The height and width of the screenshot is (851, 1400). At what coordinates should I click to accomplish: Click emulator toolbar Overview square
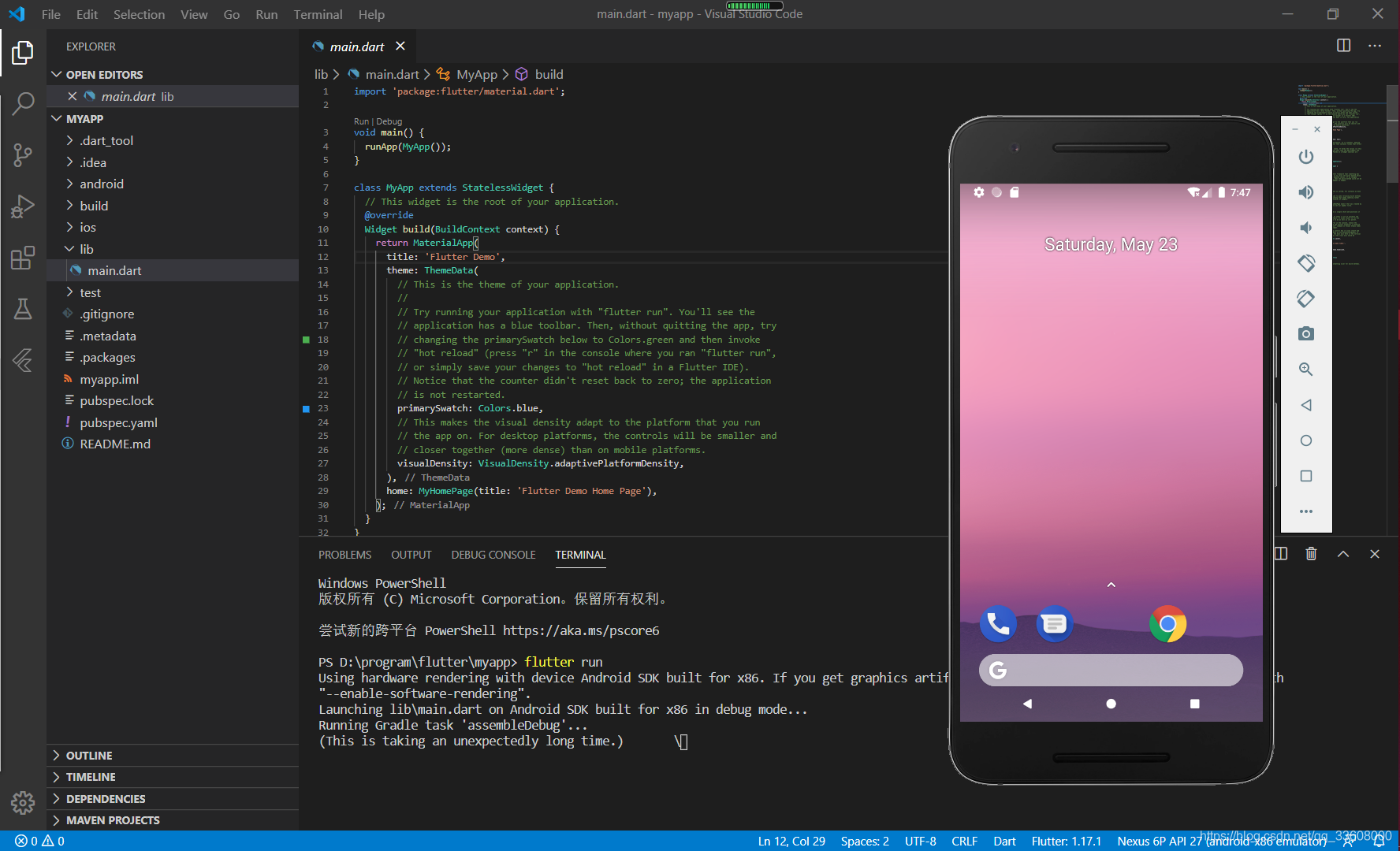click(1306, 476)
